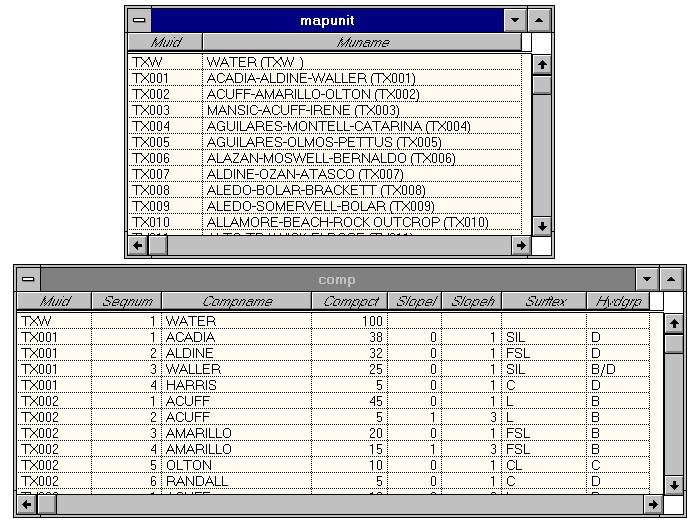
Task: Select the ALEDO-BOLAR-BRACKETT (TX008) row
Action: (315, 190)
